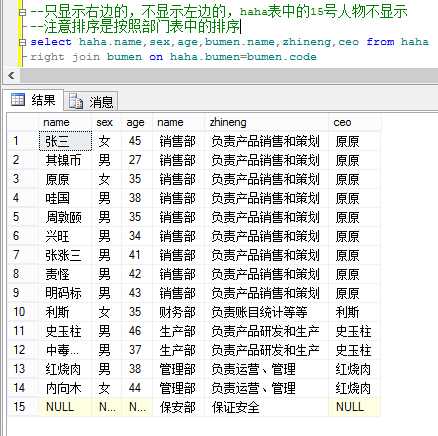Image resolution: width=438 pixels, height=436 pixels.
Task: Click right join text in query
Action: [65, 57]
